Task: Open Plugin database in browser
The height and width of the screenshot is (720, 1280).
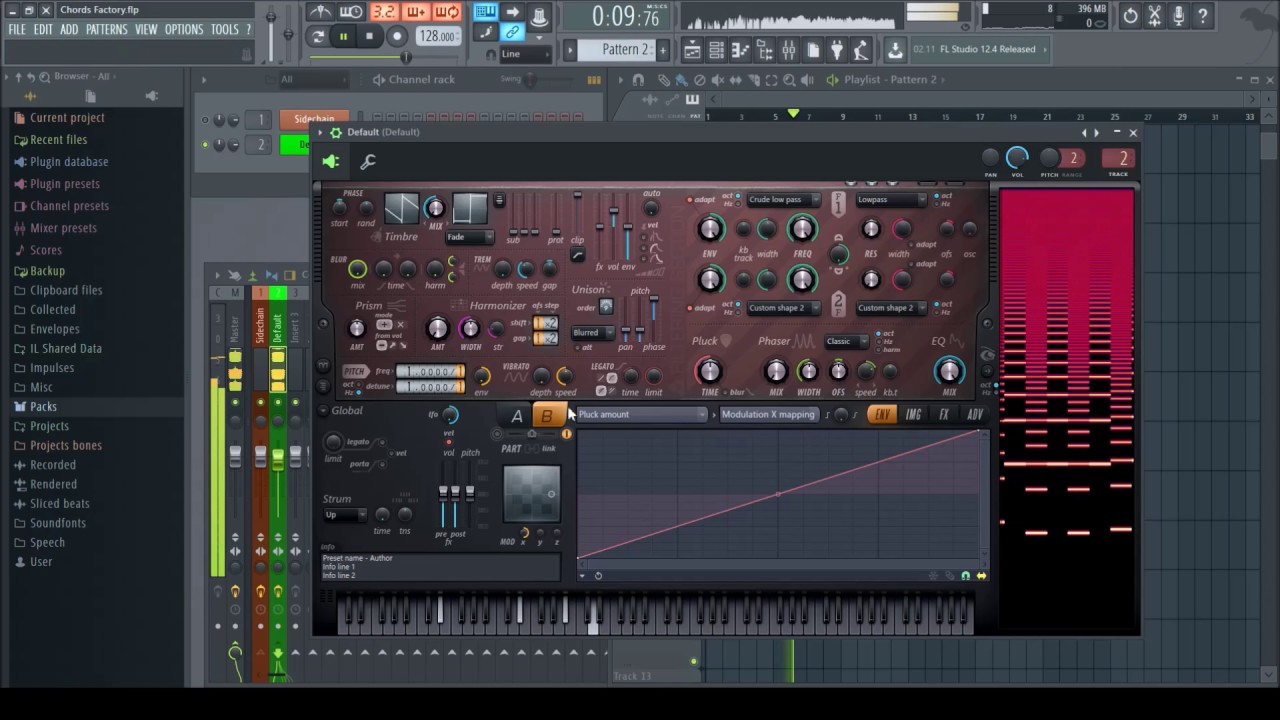Action: (x=60, y=162)
